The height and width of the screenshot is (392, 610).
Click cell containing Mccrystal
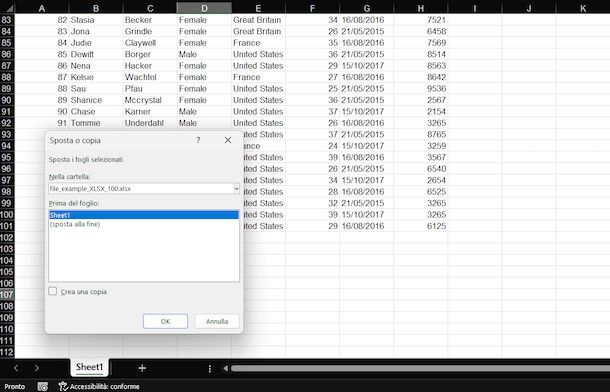[150, 100]
